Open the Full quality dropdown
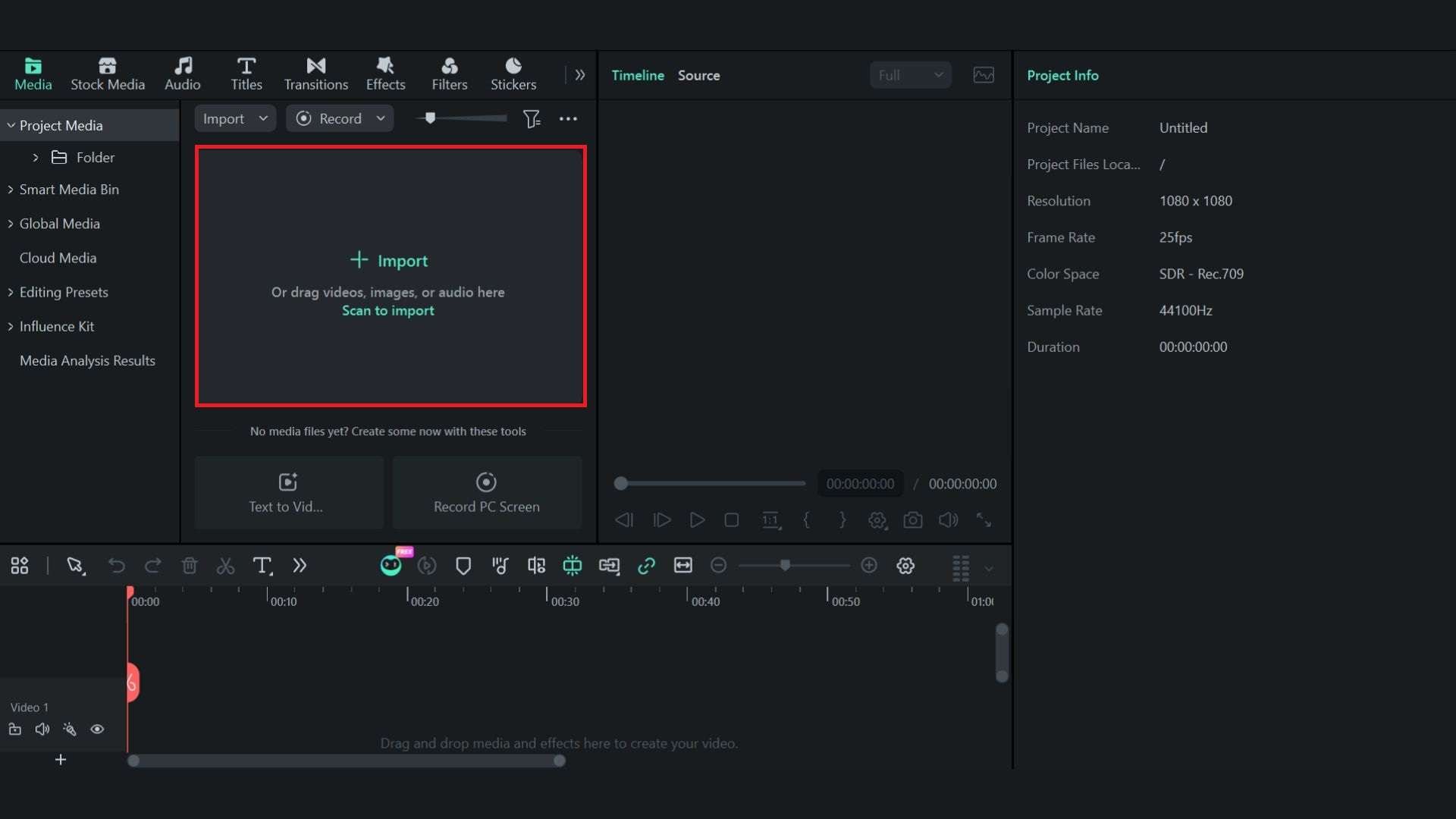 tap(910, 75)
